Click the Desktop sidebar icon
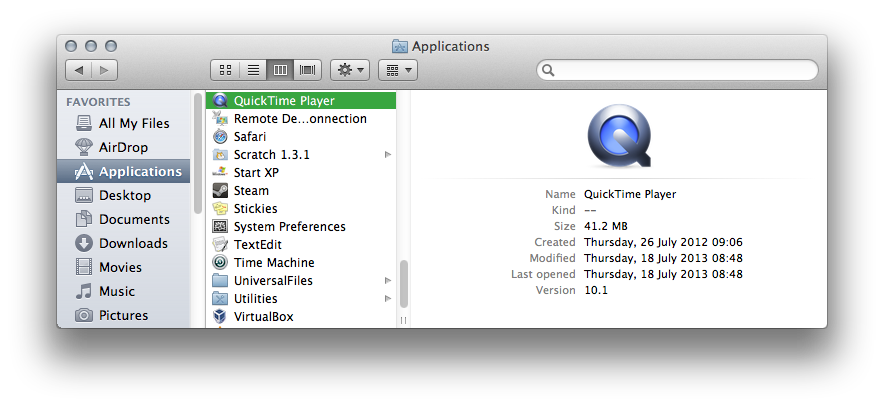884x407 pixels. point(84,196)
